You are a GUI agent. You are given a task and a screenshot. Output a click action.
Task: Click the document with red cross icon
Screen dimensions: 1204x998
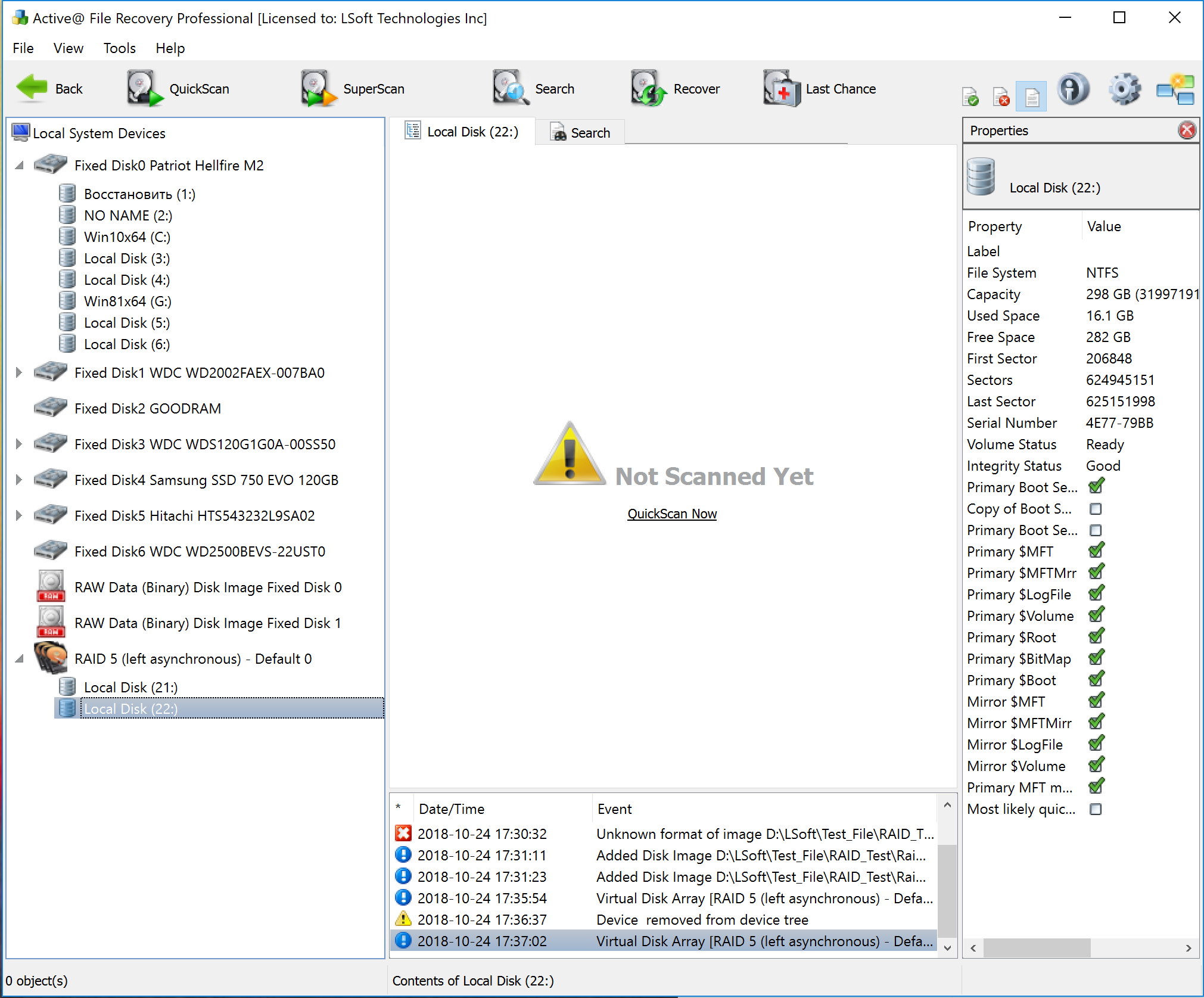[x=1001, y=97]
